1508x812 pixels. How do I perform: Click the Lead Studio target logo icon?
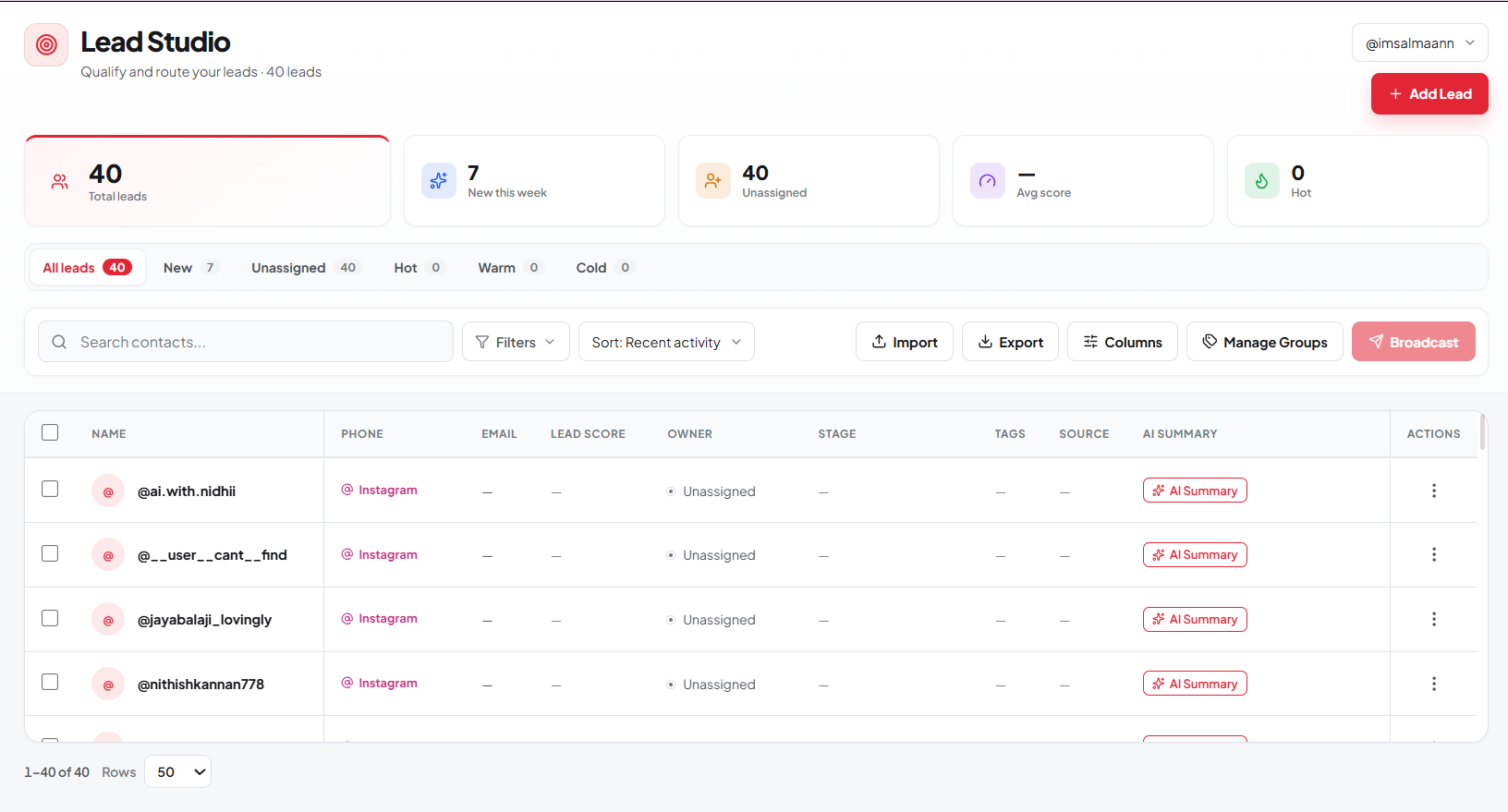[x=46, y=44]
